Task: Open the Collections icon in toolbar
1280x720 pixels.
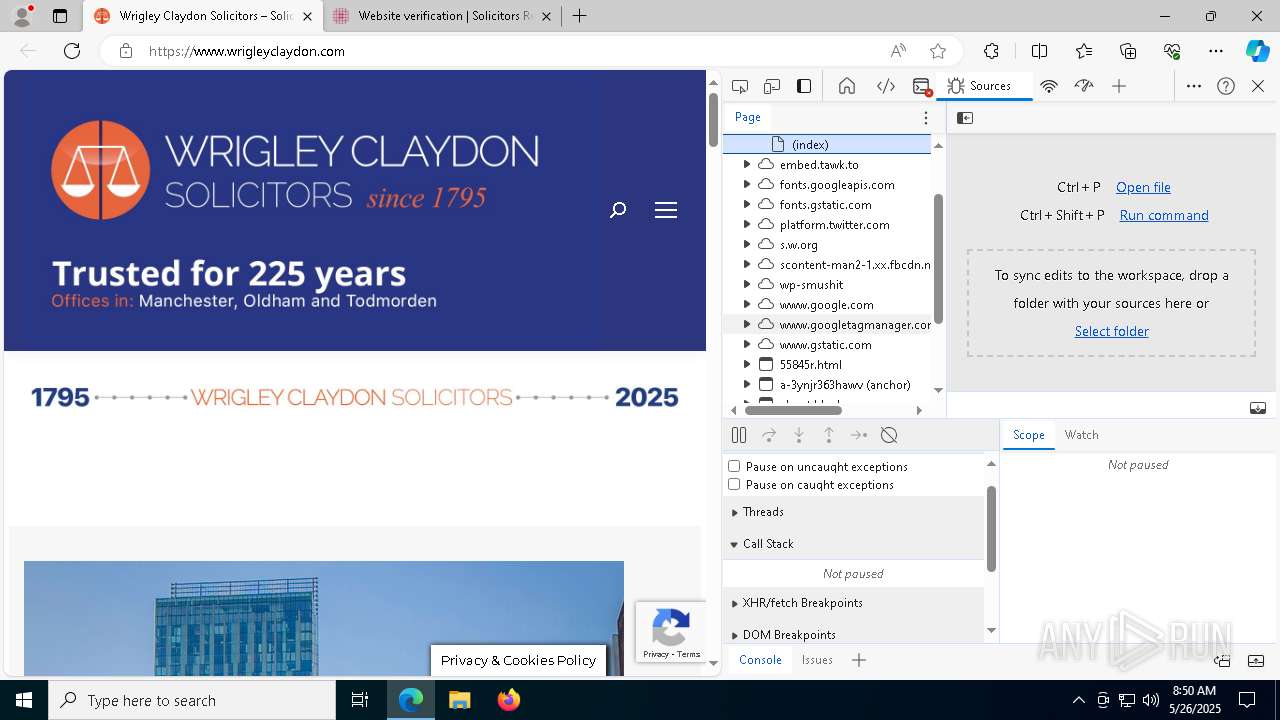Action: [1128, 51]
